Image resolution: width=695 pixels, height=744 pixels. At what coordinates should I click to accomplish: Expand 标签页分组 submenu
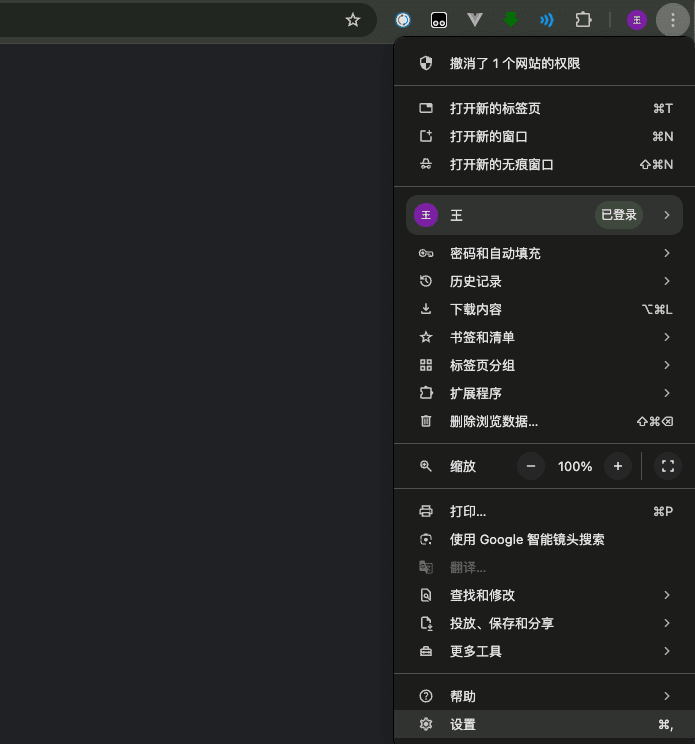tap(544, 365)
